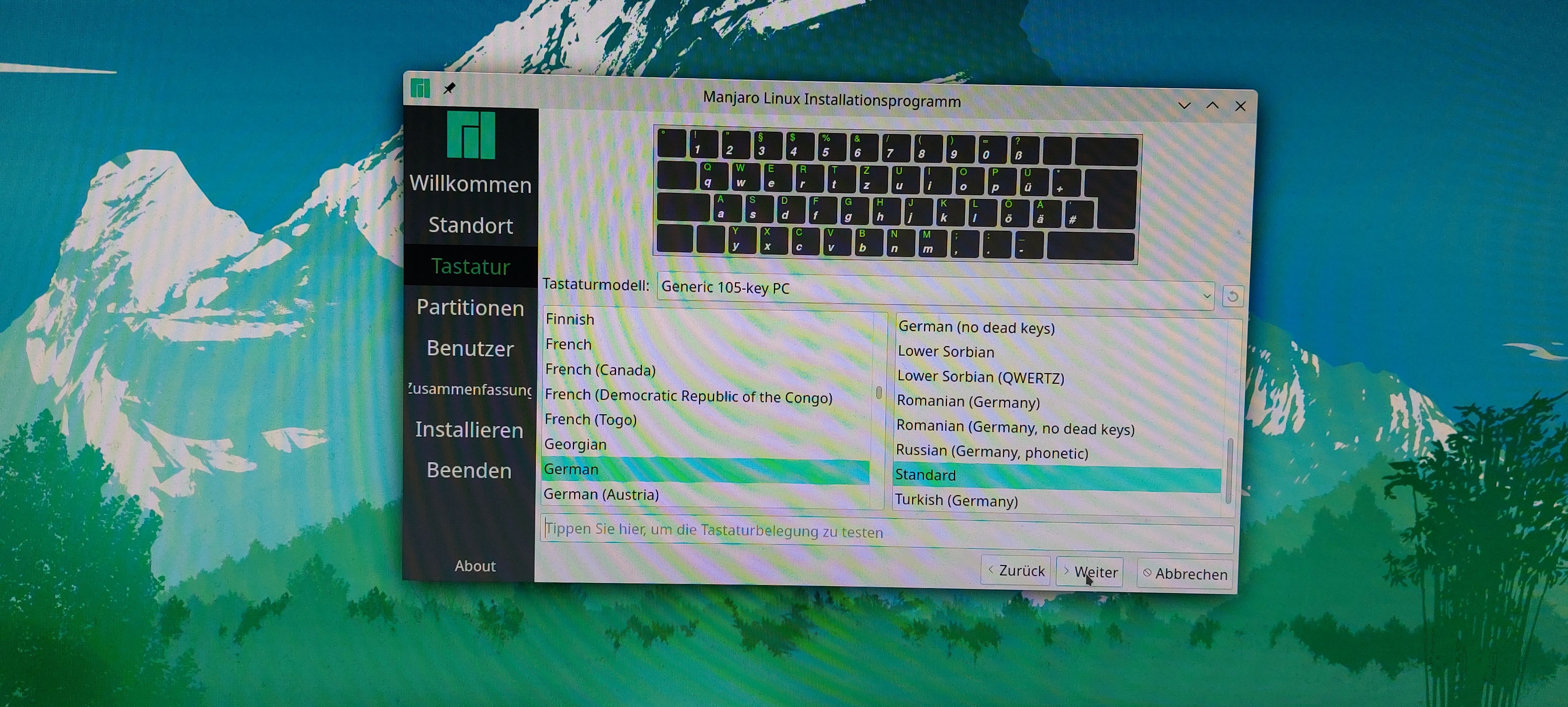Select Romanian (Germany, no dead keys) variant
Image resolution: width=1568 pixels, height=707 pixels.
click(x=1059, y=427)
